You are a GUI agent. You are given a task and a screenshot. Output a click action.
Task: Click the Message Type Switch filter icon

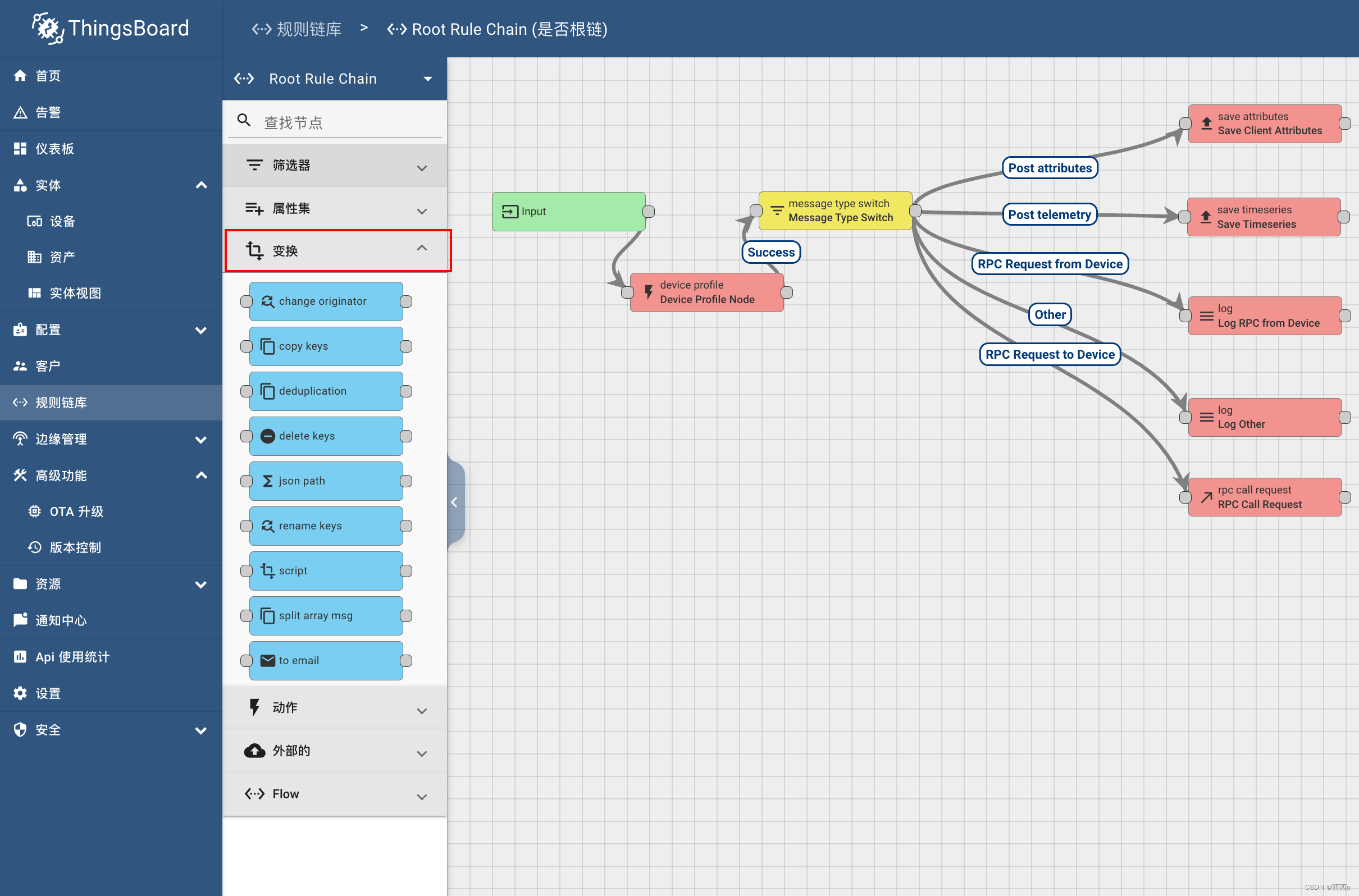coord(777,211)
